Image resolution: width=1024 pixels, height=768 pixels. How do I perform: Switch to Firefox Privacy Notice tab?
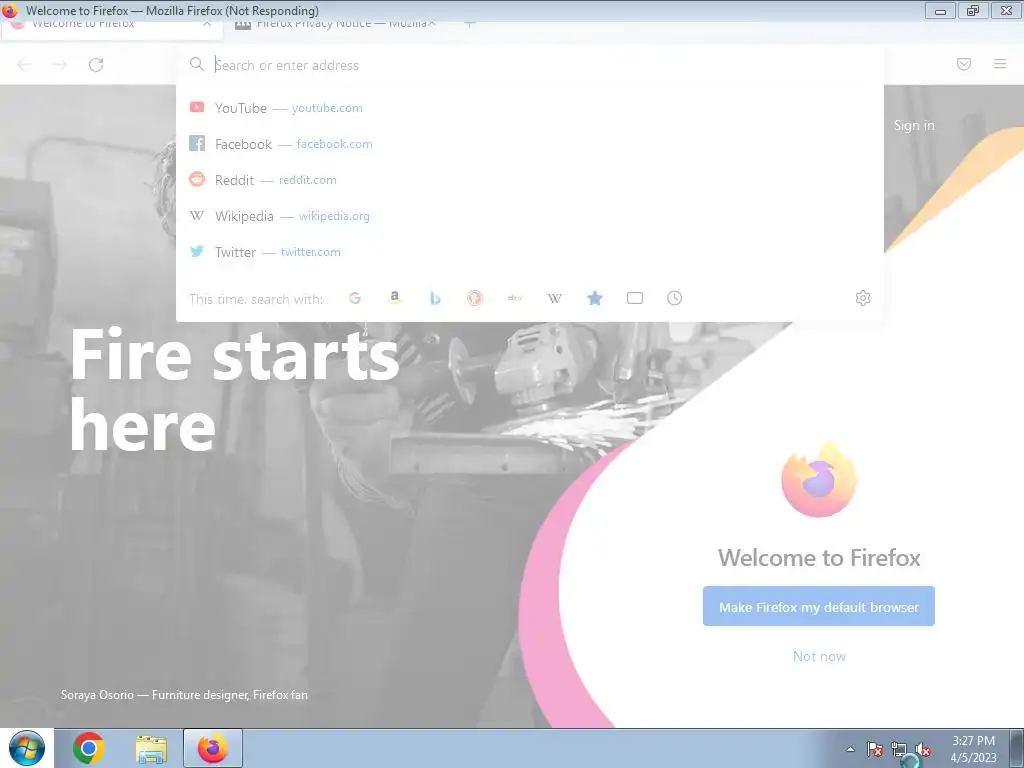[333, 25]
